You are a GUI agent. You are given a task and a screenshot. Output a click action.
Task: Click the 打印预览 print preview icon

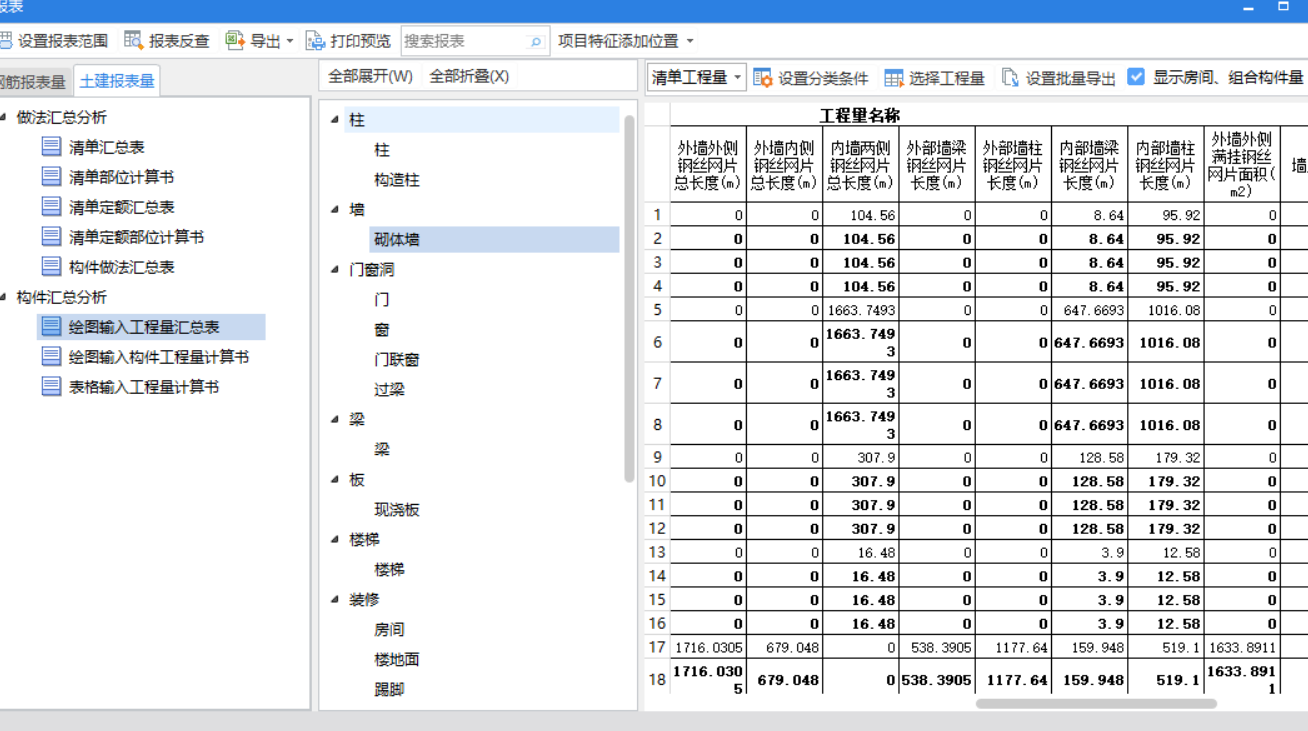315,41
